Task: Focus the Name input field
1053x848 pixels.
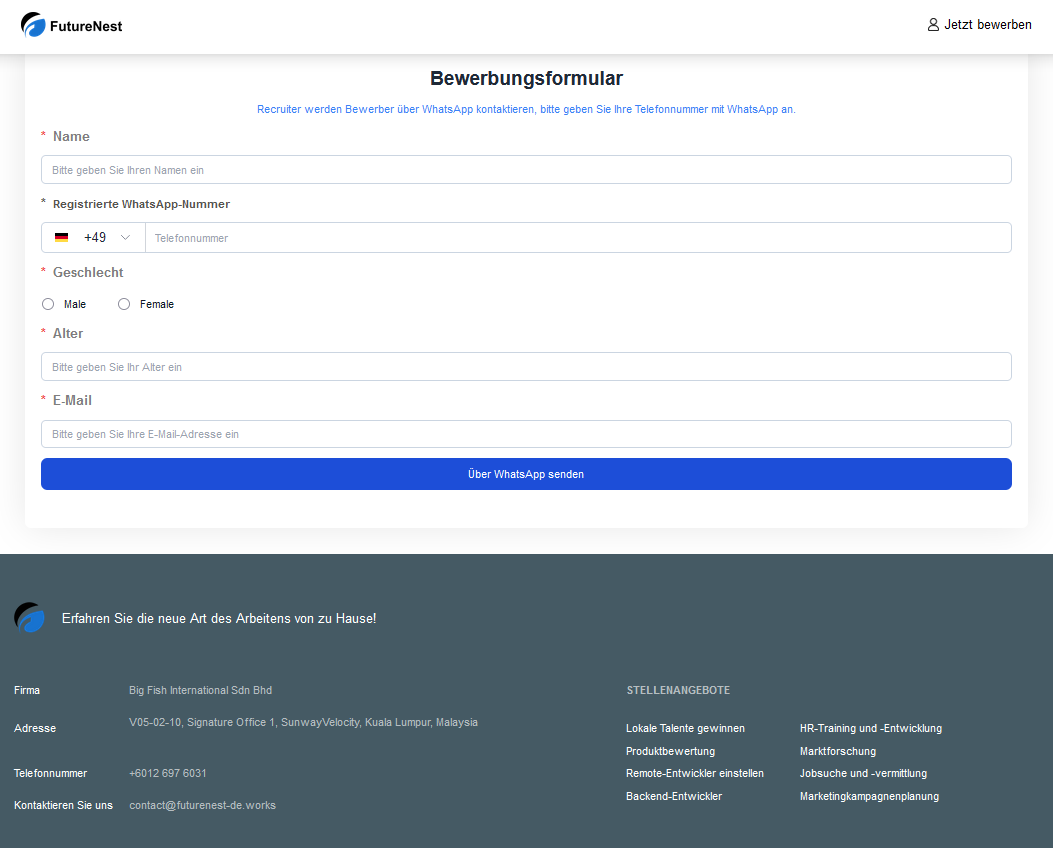Action: click(x=526, y=170)
